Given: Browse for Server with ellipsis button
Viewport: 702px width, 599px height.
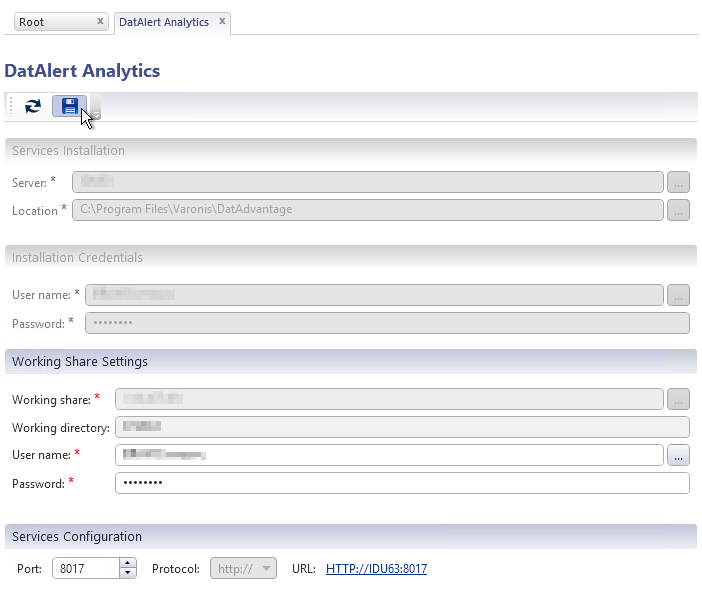Looking at the screenshot, I should [678, 182].
